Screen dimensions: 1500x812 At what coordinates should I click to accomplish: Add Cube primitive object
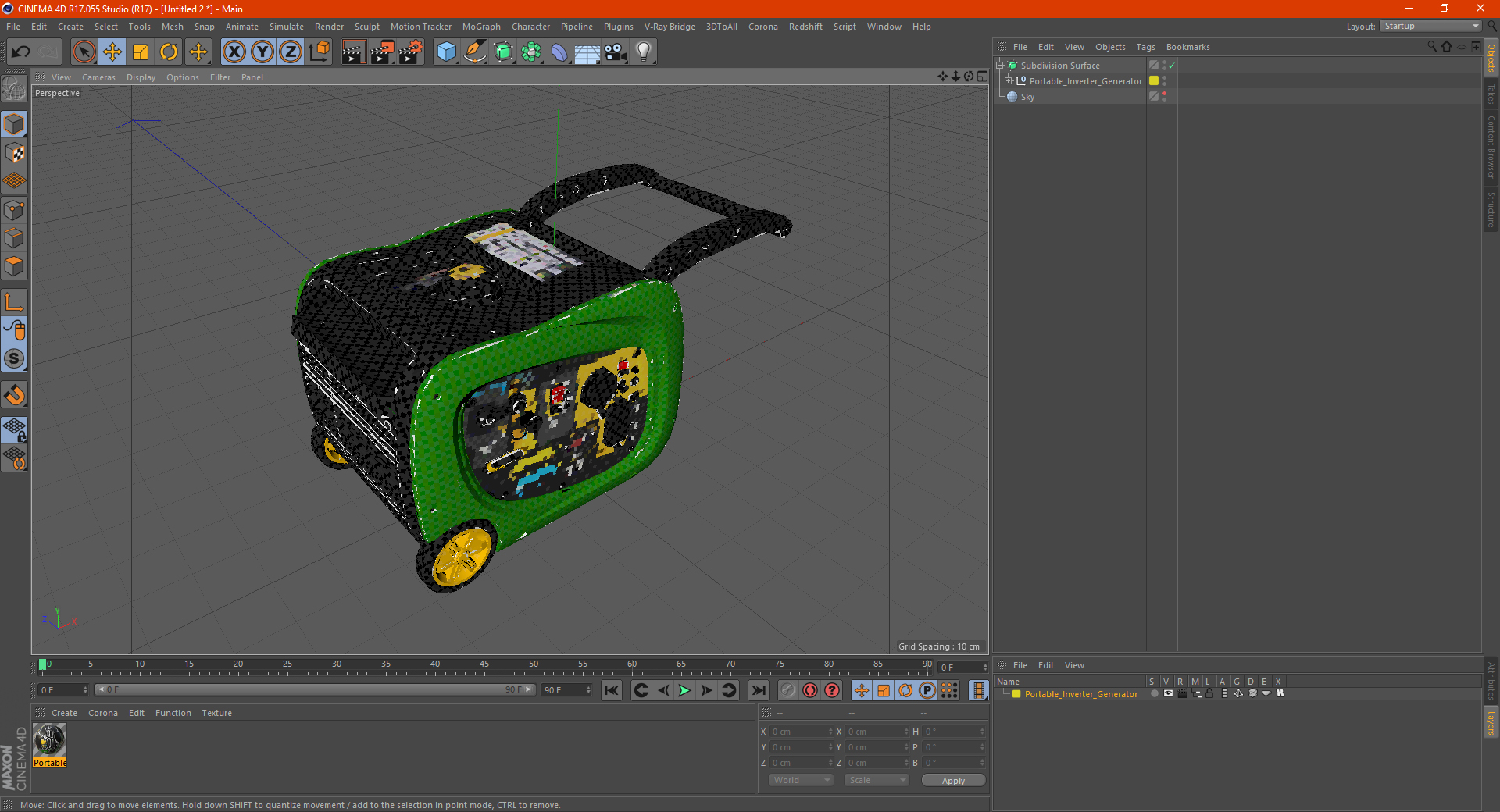pos(446,52)
